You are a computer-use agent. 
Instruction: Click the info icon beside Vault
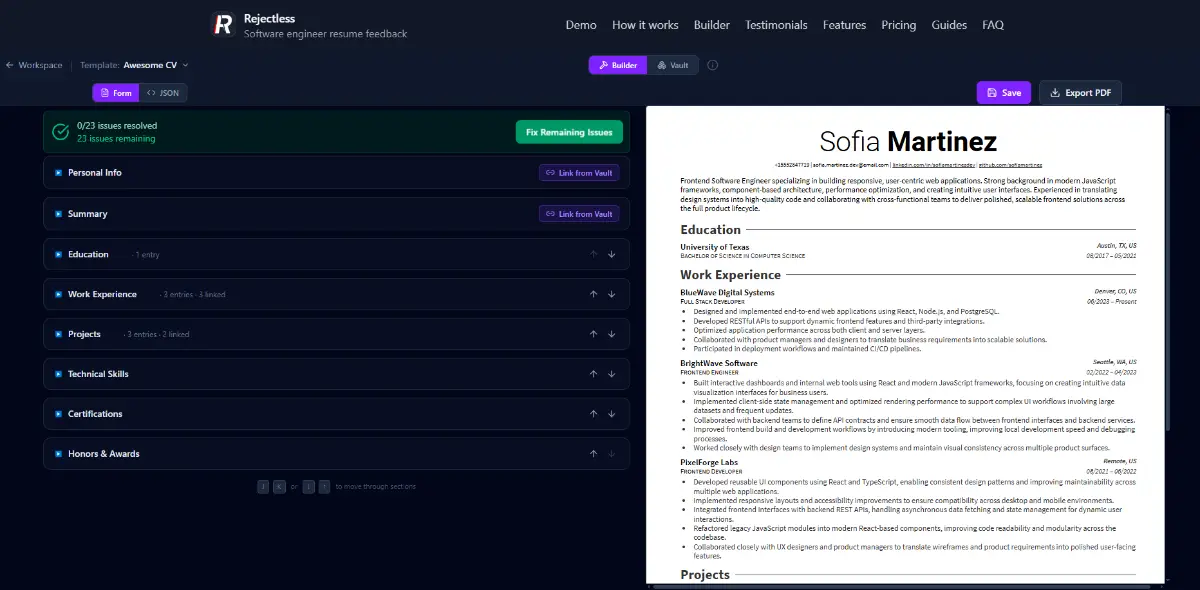[712, 65]
